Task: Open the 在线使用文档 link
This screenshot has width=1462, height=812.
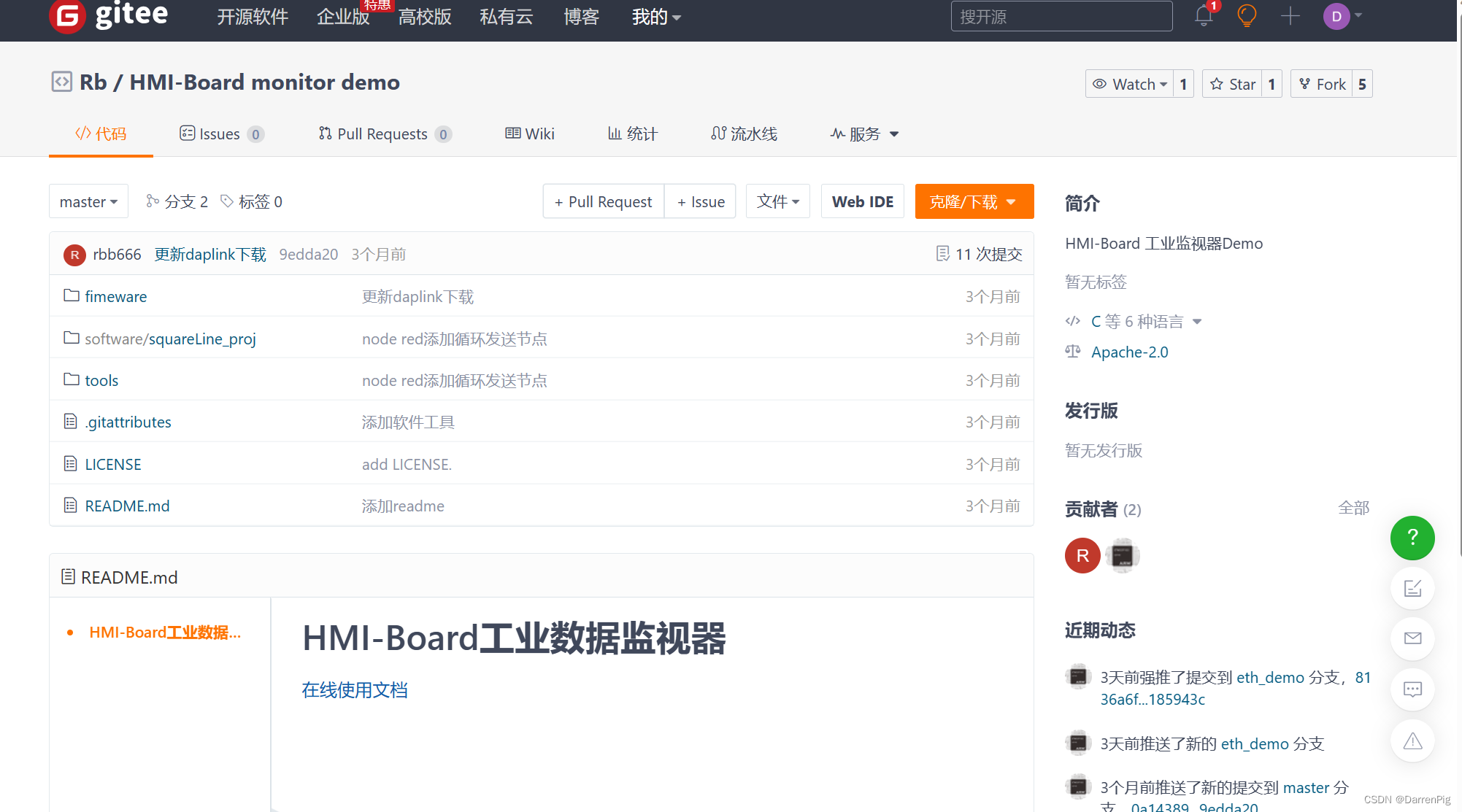Action: (355, 689)
